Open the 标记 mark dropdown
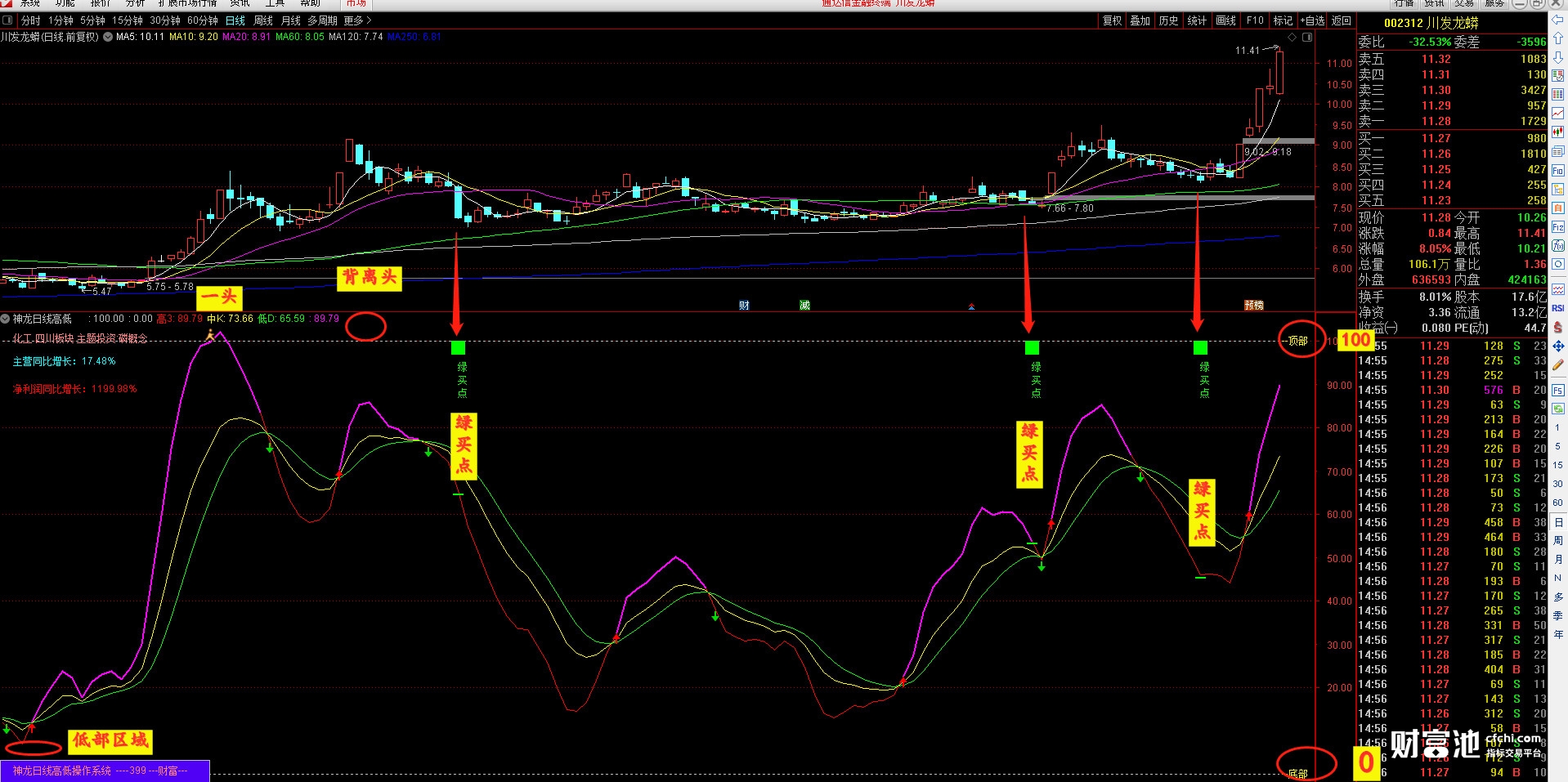This screenshot has height=782, width=1568. click(1284, 20)
